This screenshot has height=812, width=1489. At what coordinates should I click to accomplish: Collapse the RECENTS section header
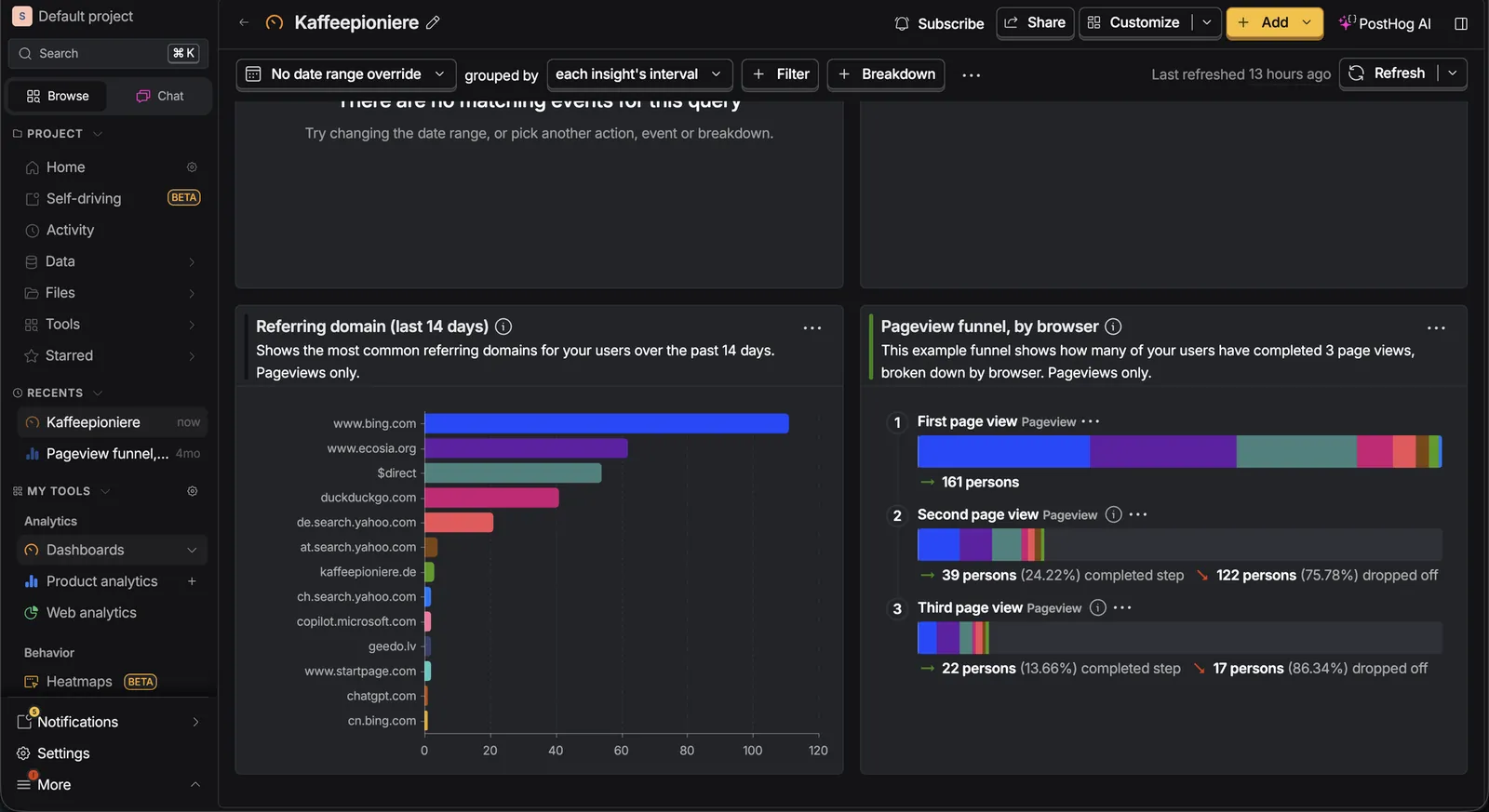[x=58, y=393]
